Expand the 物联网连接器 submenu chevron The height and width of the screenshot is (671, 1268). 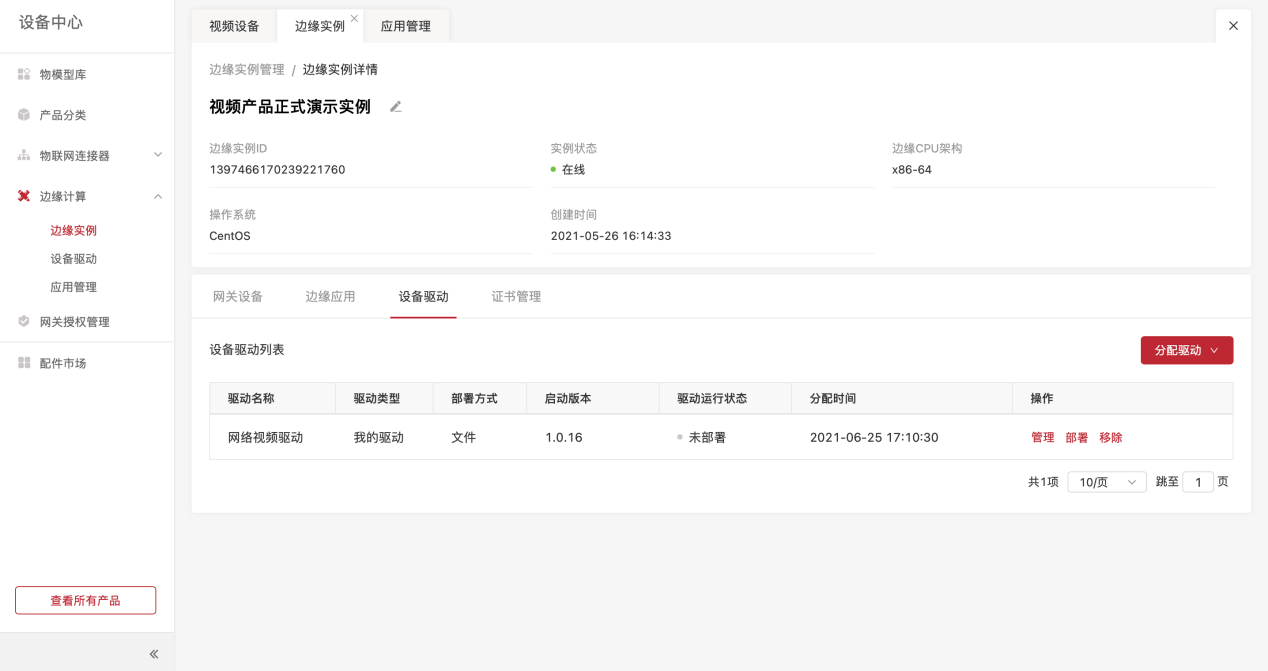[x=158, y=155]
